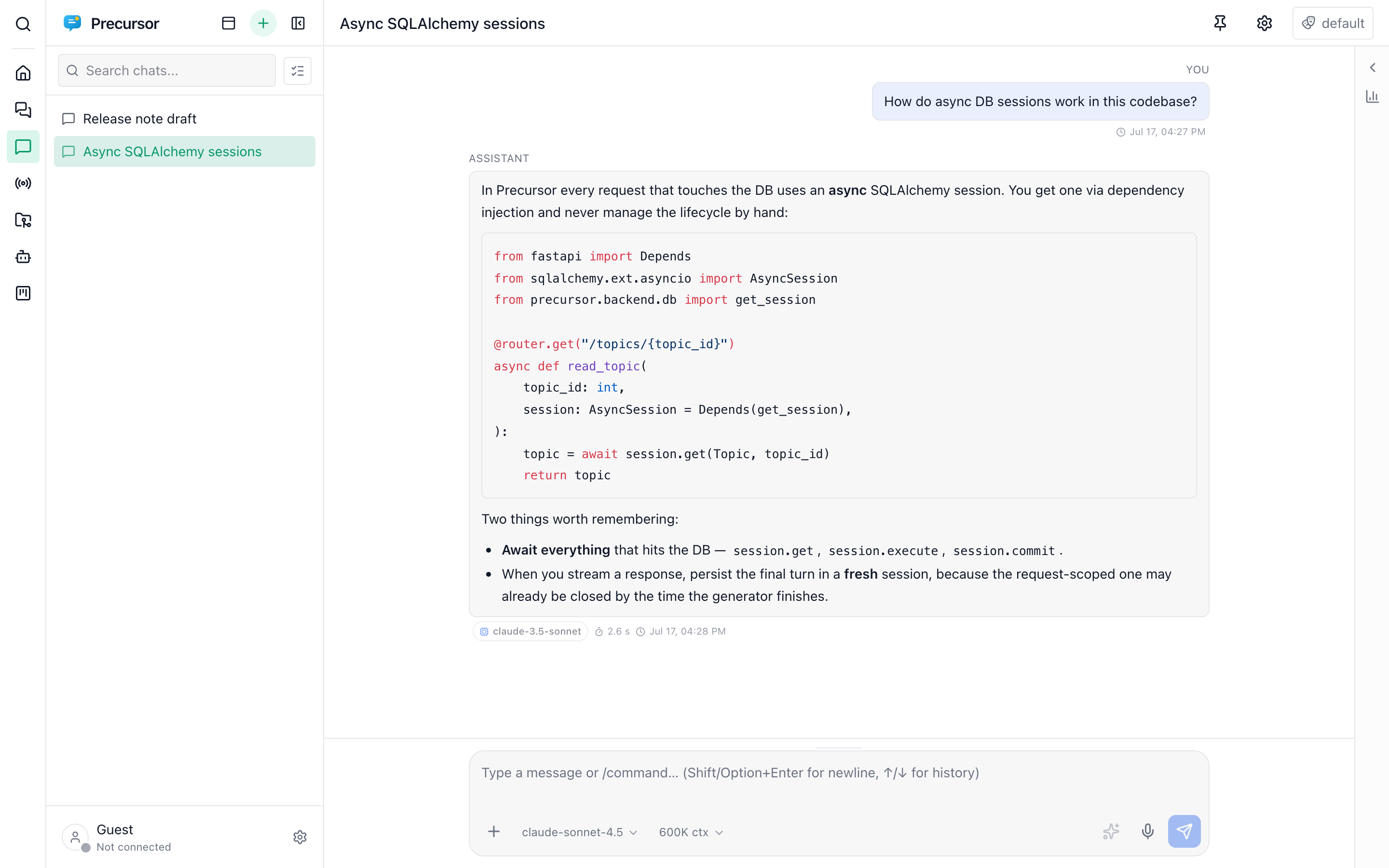Open the Home page from the sidebar

pos(23,73)
